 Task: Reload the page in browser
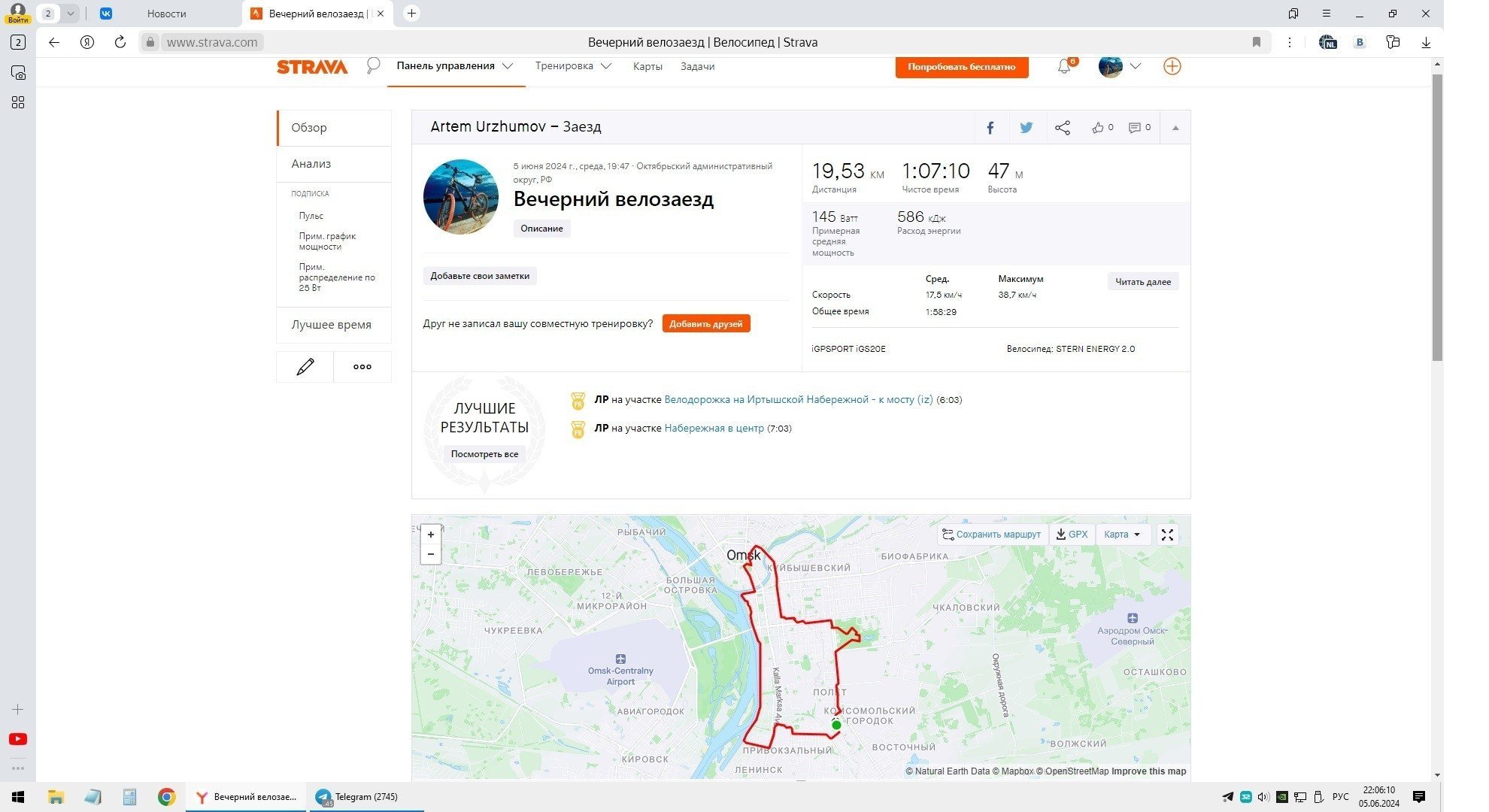click(x=120, y=42)
